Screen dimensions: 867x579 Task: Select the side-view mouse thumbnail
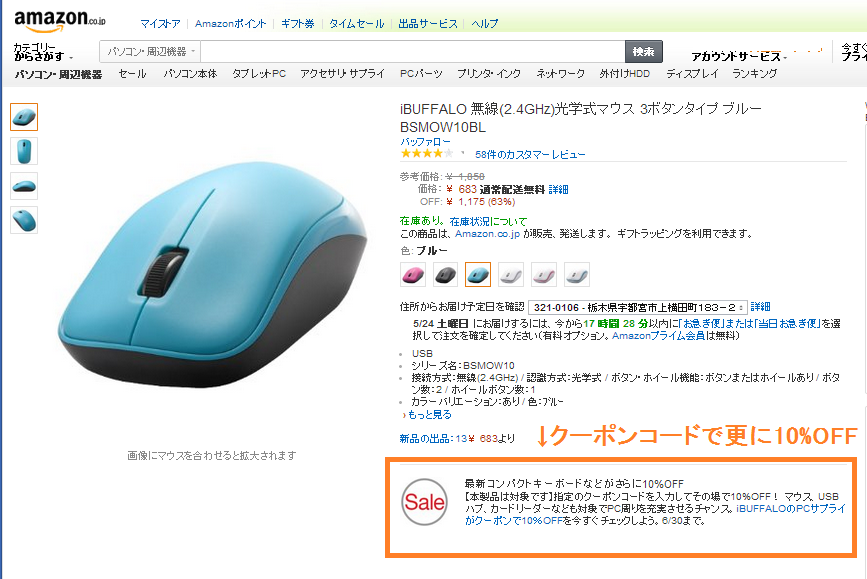click(24, 186)
